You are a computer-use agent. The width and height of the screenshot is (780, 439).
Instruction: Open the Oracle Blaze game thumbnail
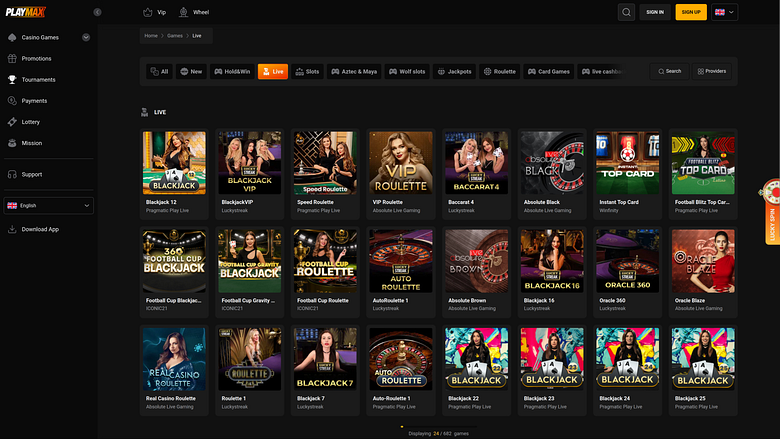703,261
